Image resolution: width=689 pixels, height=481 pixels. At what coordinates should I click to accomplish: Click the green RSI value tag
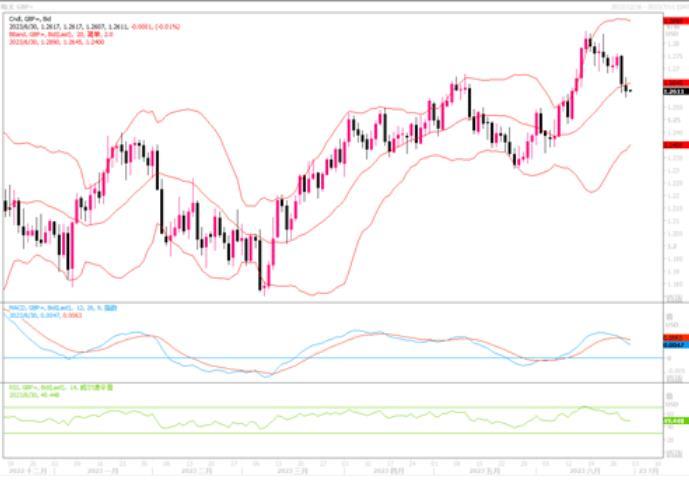[672, 421]
